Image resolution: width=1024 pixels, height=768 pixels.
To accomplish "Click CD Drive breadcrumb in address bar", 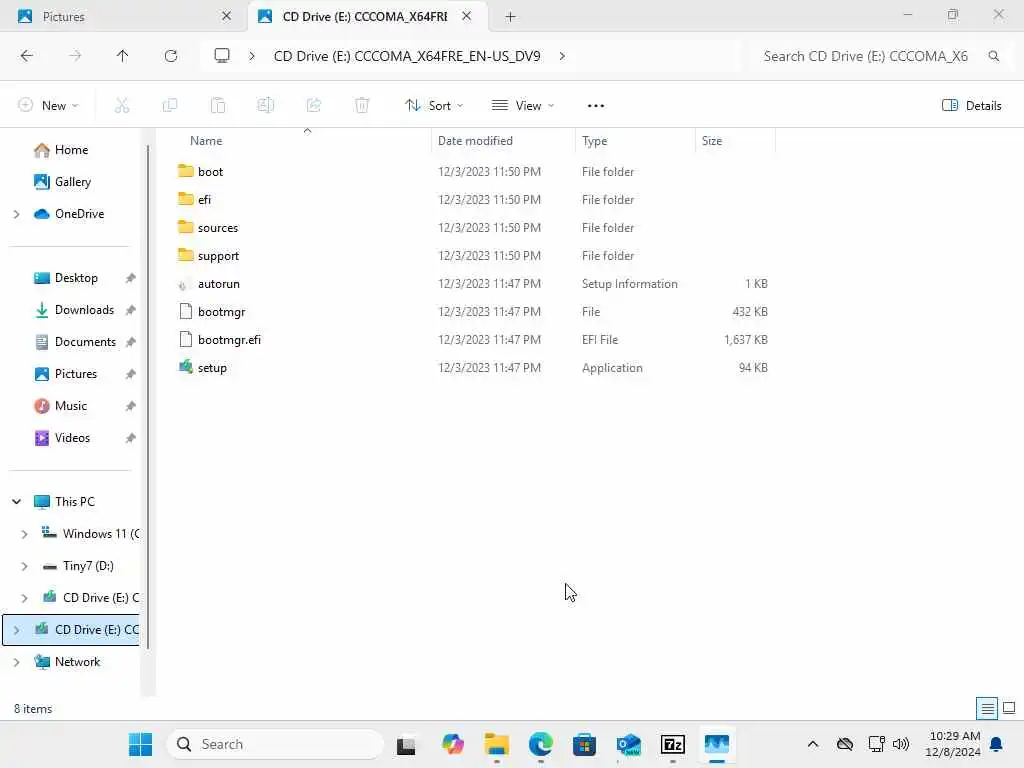I will coord(407,56).
